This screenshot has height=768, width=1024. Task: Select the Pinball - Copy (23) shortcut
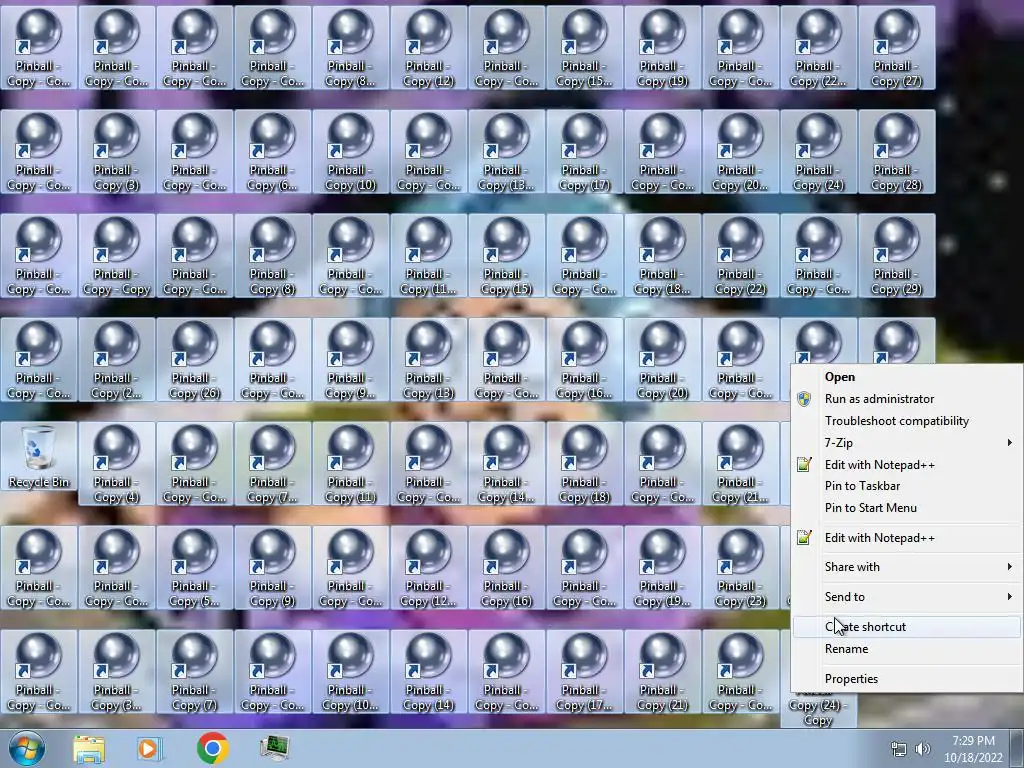(741, 568)
